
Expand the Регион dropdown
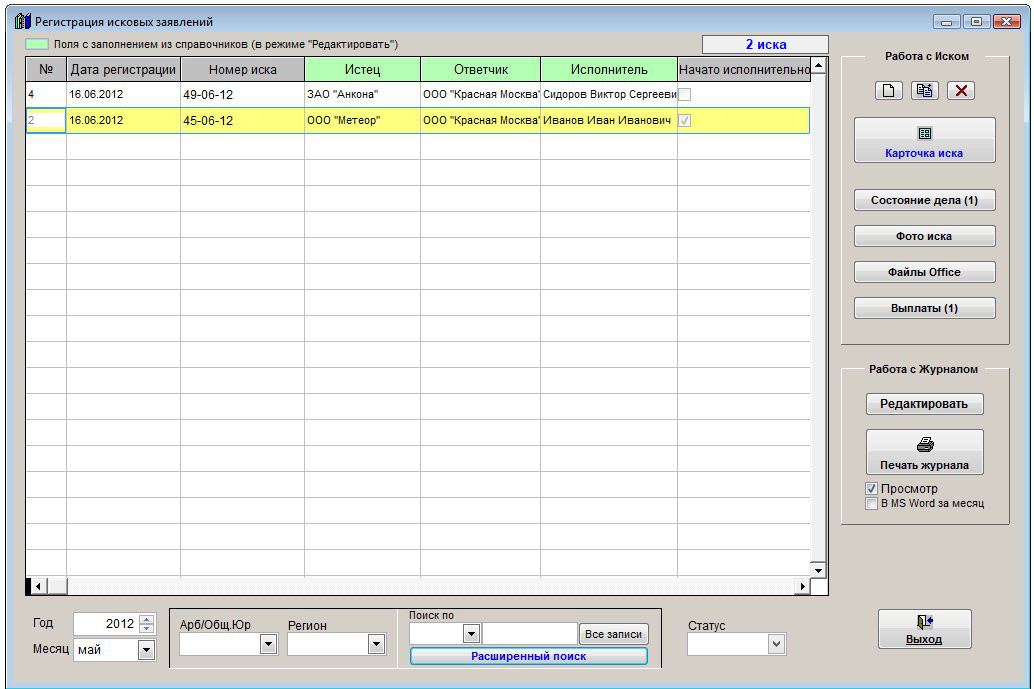click(x=377, y=644)
